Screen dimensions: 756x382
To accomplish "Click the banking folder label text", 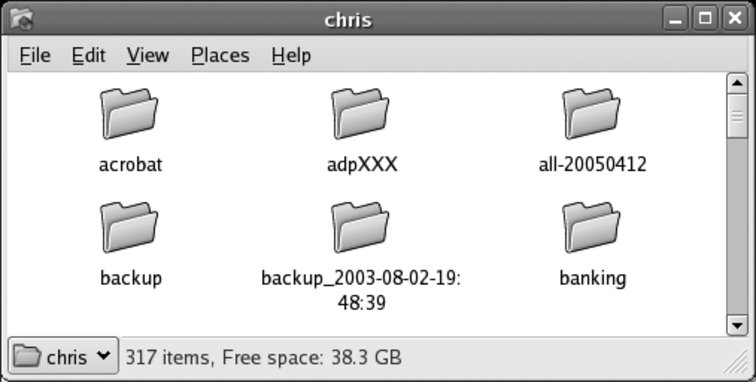I will click(x=593, y=278).
